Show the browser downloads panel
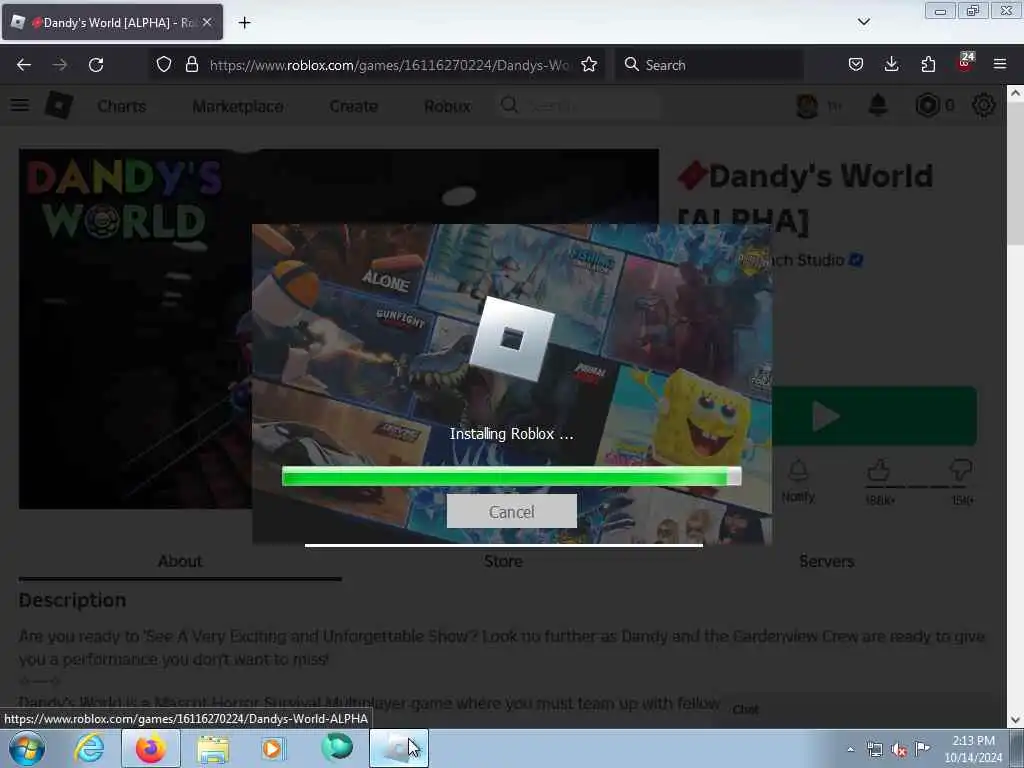1024x768 pixels. [x=891, y=64]
